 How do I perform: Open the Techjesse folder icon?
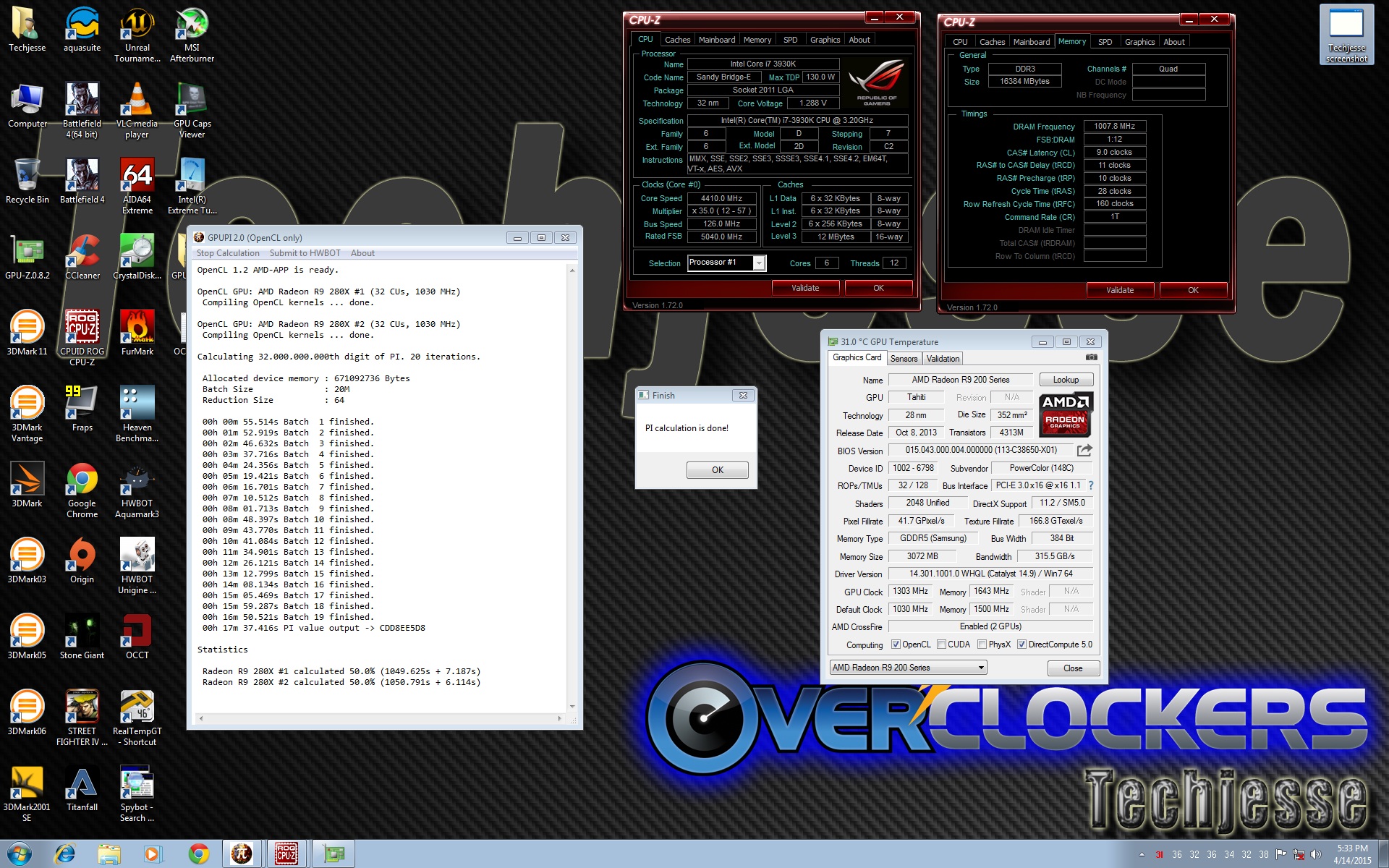(27, 30)
